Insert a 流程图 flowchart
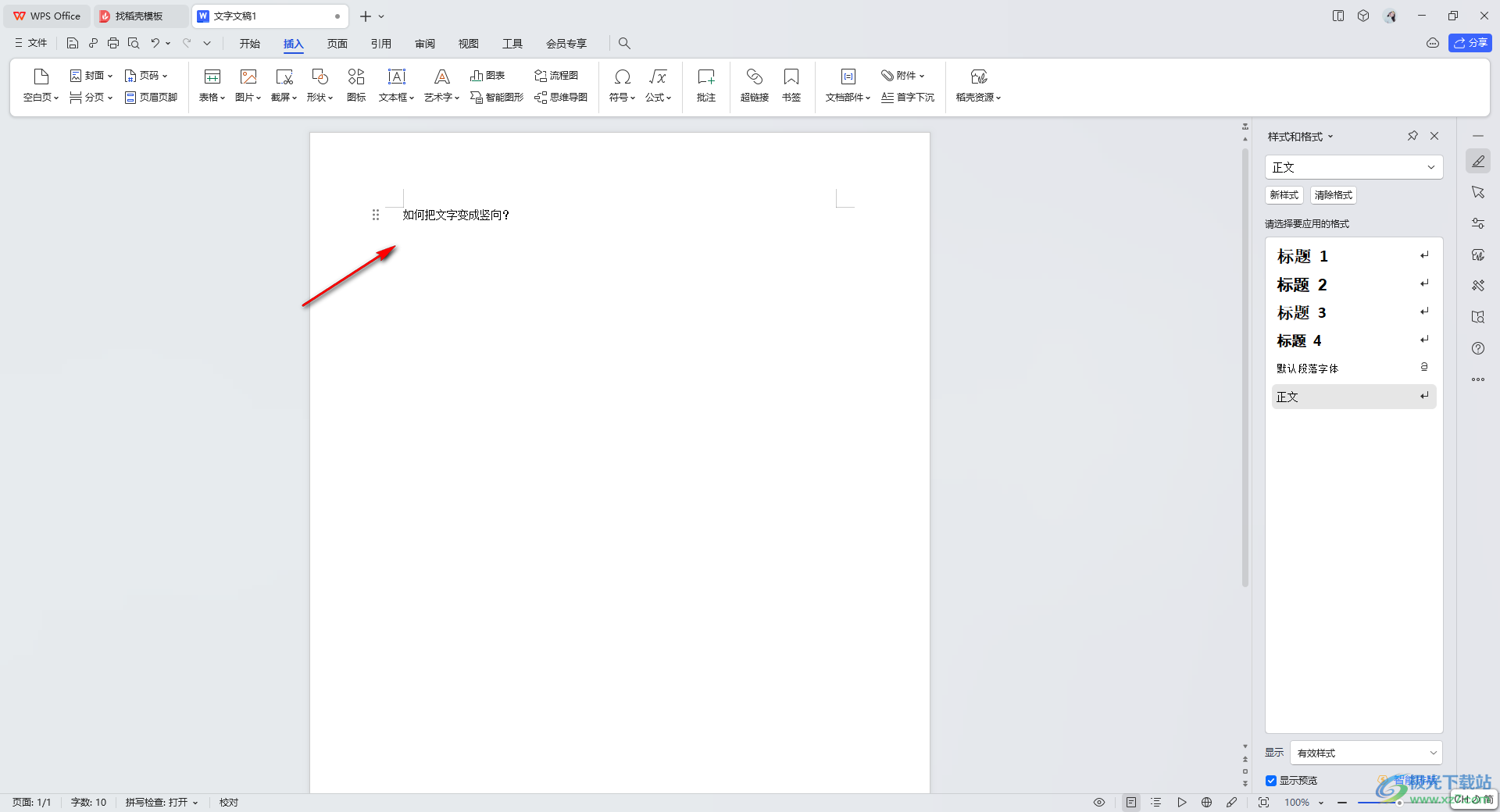Image resolution: width=1500 pixels, height=812 pixels. (556, 76)
